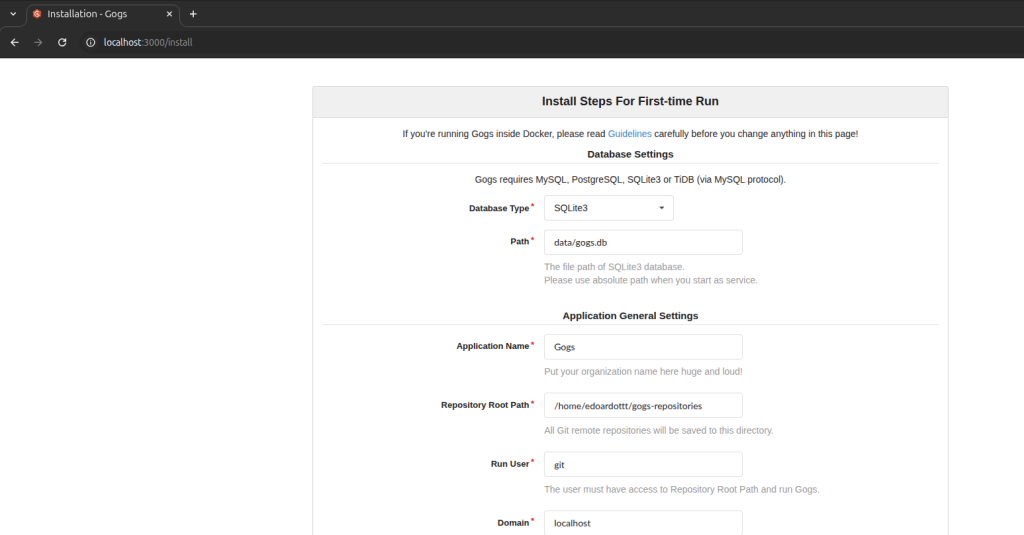
Task: Edit the database Path field
Action: pos(643,242)
